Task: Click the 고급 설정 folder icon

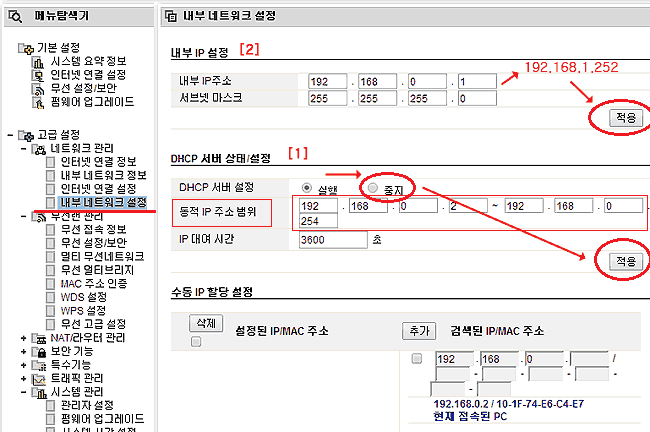Action: [26, 136]
